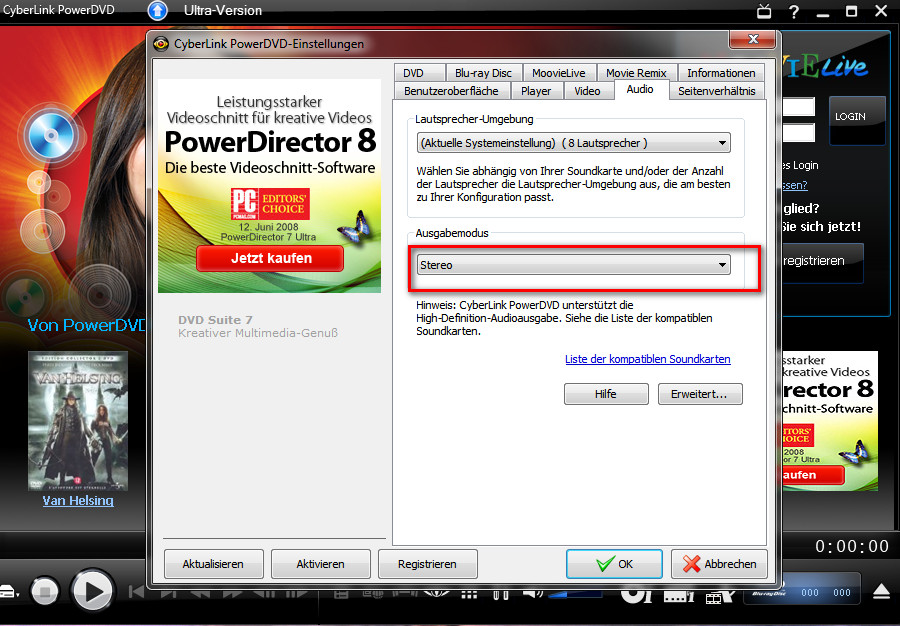Click the PC Editors' Choice badge in ad

270,204
